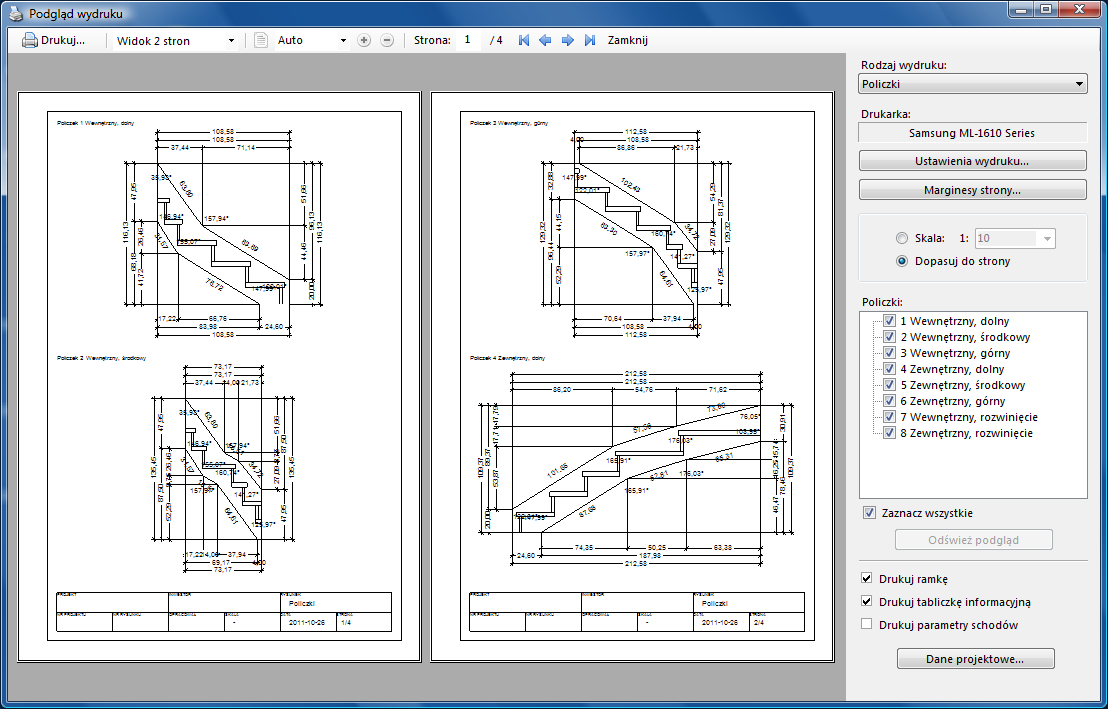1108x709 pixels.
Task: Select the Skala radio button
Action: point(902,239)
